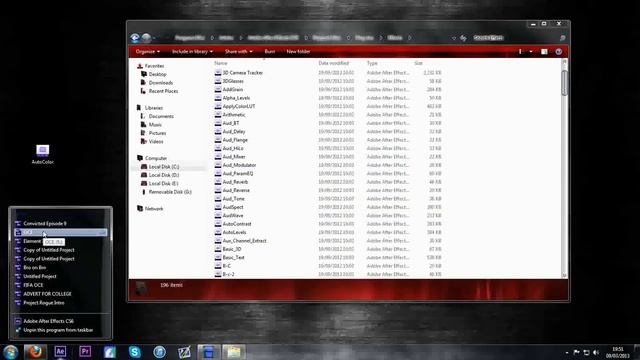Open the Organize dropdown menu

[147, 52]
